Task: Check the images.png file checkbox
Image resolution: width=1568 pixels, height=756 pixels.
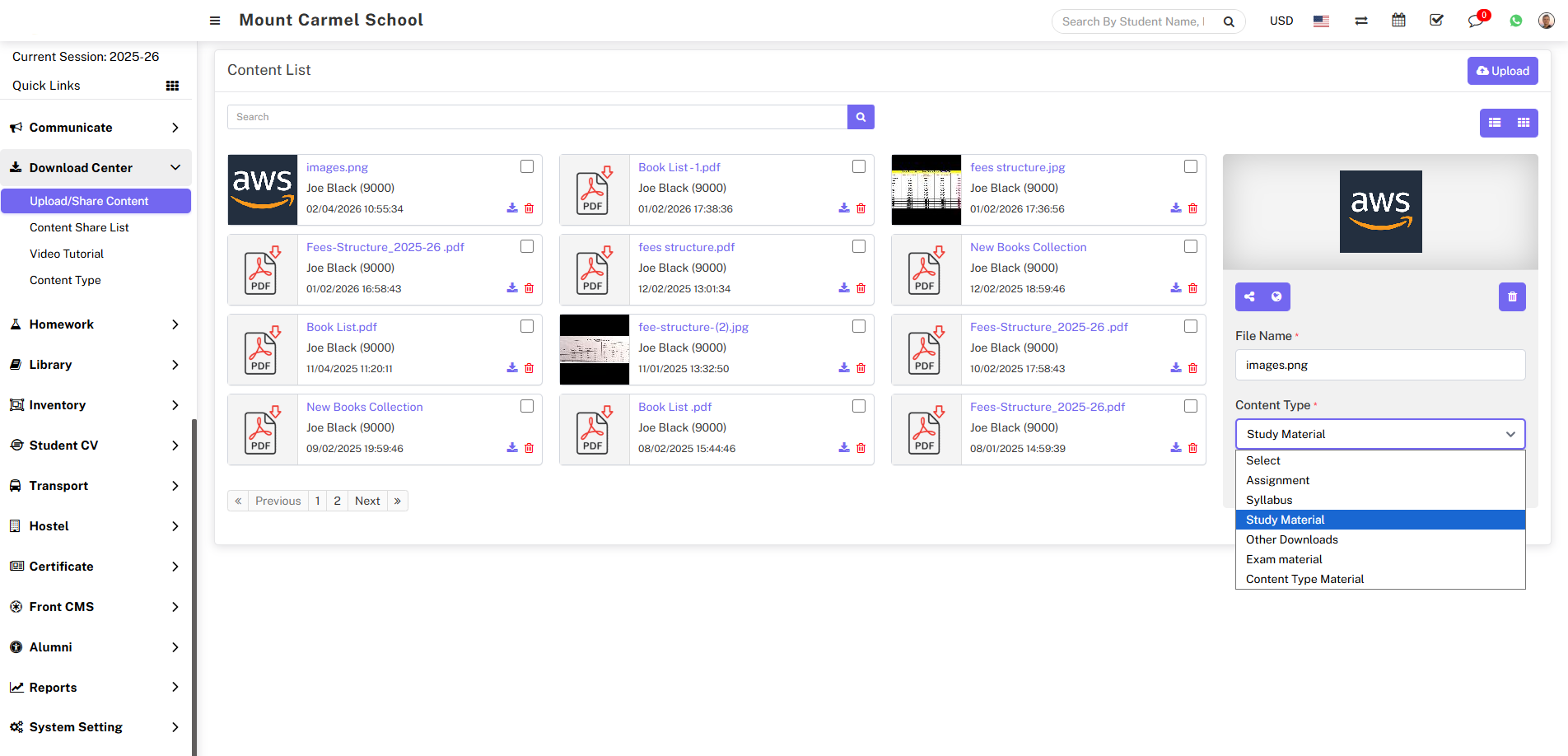Action: [527, 167]
